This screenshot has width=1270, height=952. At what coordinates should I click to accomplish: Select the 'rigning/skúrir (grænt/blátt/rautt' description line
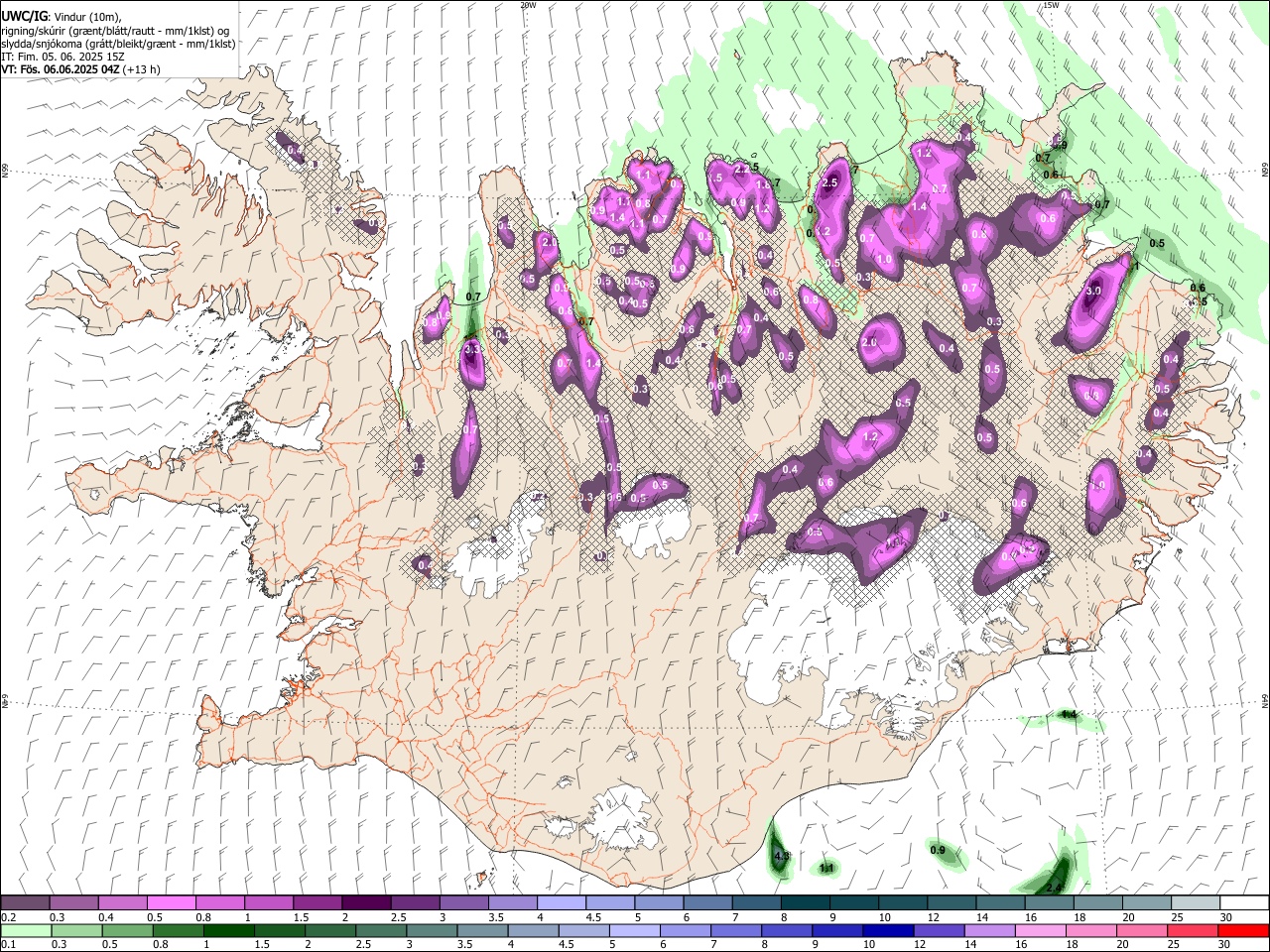tap(115, 31)
